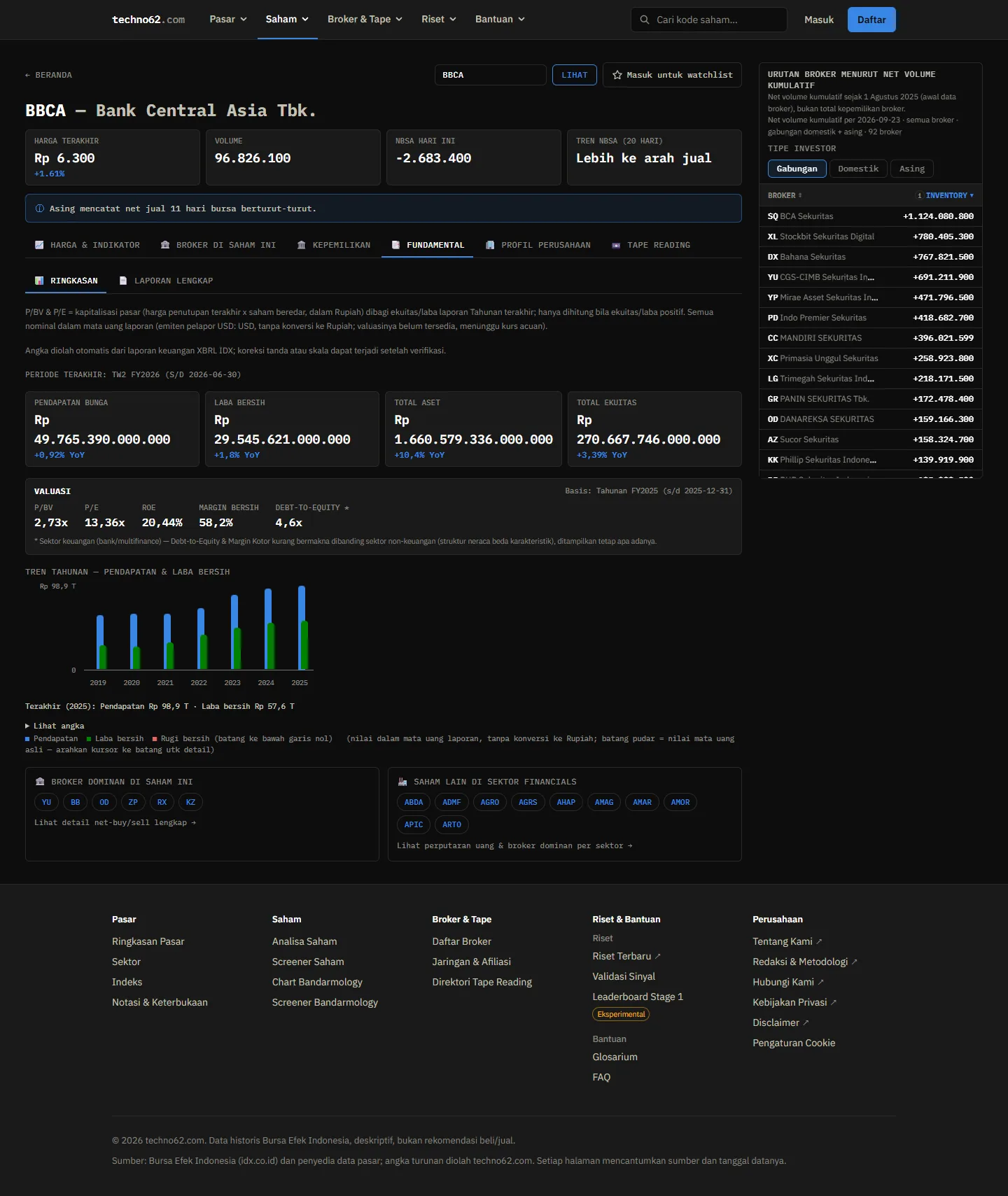
Task: Click the Broker di Saham Ini building icon
Action: (165, 245)
